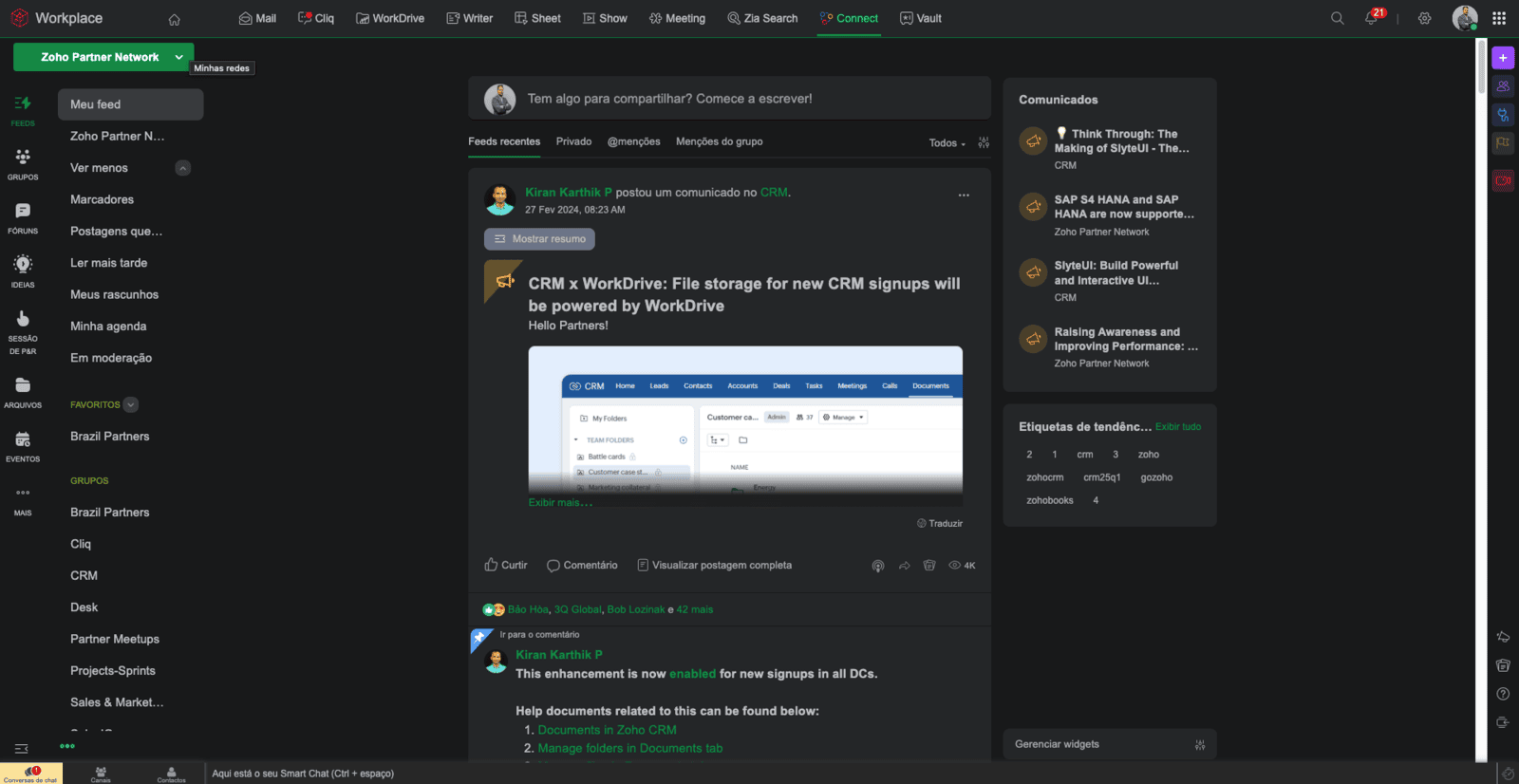Open feed filter settings icon beside Todos
This screenshot has width=1519, height=784.
click(984, 142)
